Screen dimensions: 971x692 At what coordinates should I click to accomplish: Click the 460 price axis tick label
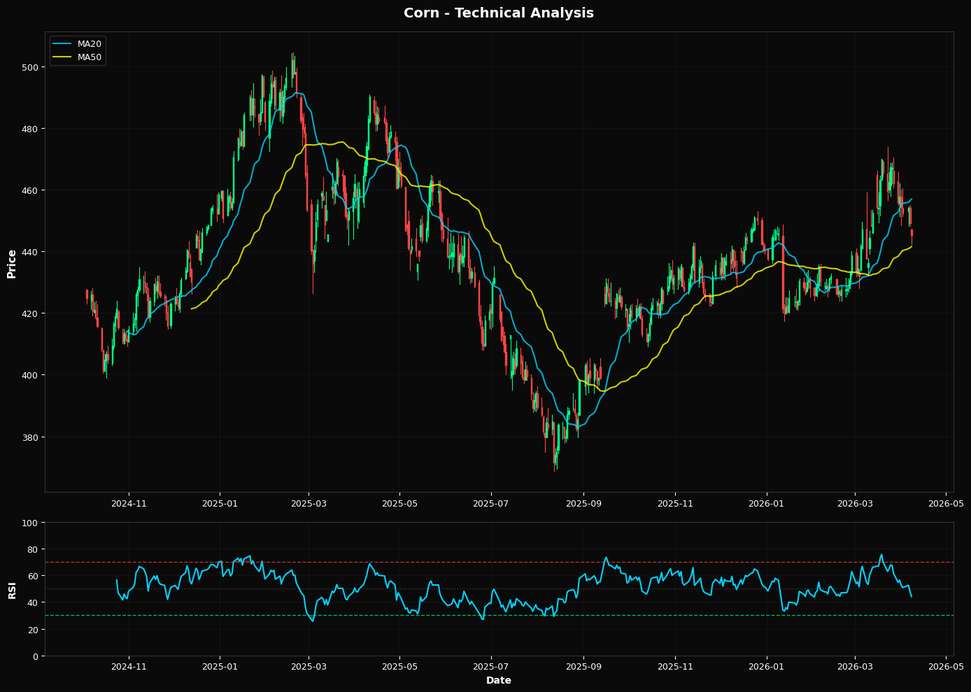pos(32,190)
